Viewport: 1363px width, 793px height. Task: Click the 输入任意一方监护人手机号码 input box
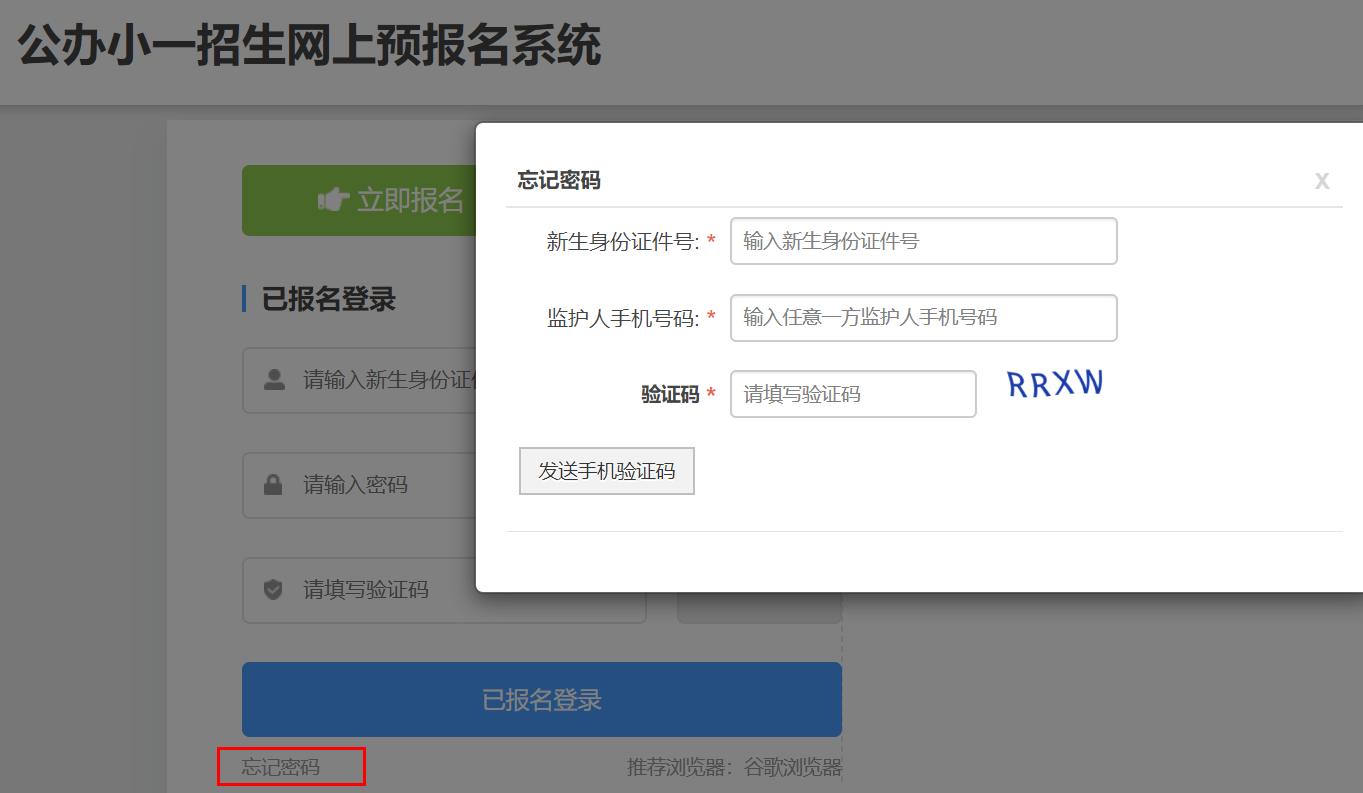923,318
